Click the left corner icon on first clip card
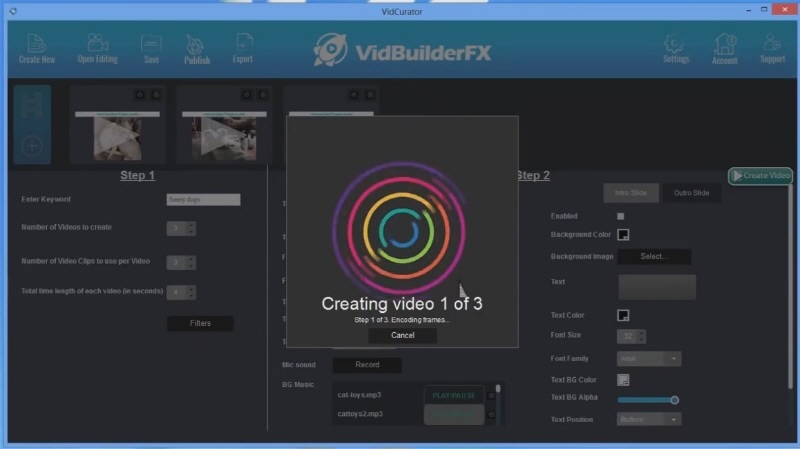 [140, 95]
